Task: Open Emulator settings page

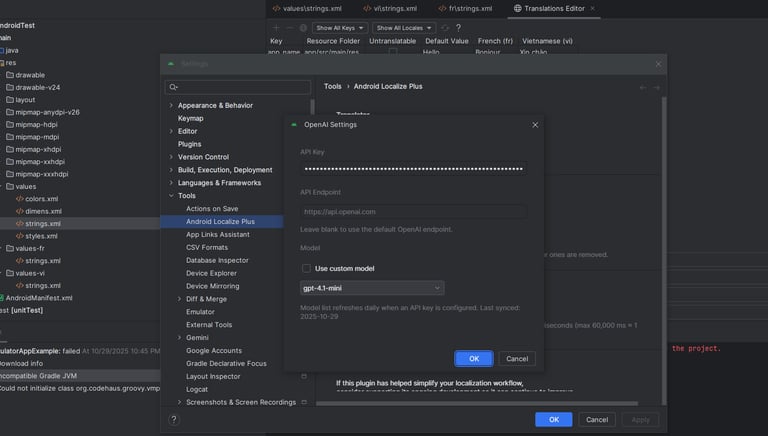Action: (x=200, y=312)
